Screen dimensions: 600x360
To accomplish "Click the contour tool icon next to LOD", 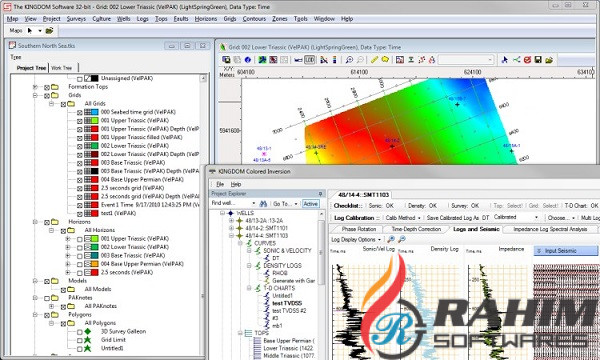I will pyautogui.click(x=324, y=60).
